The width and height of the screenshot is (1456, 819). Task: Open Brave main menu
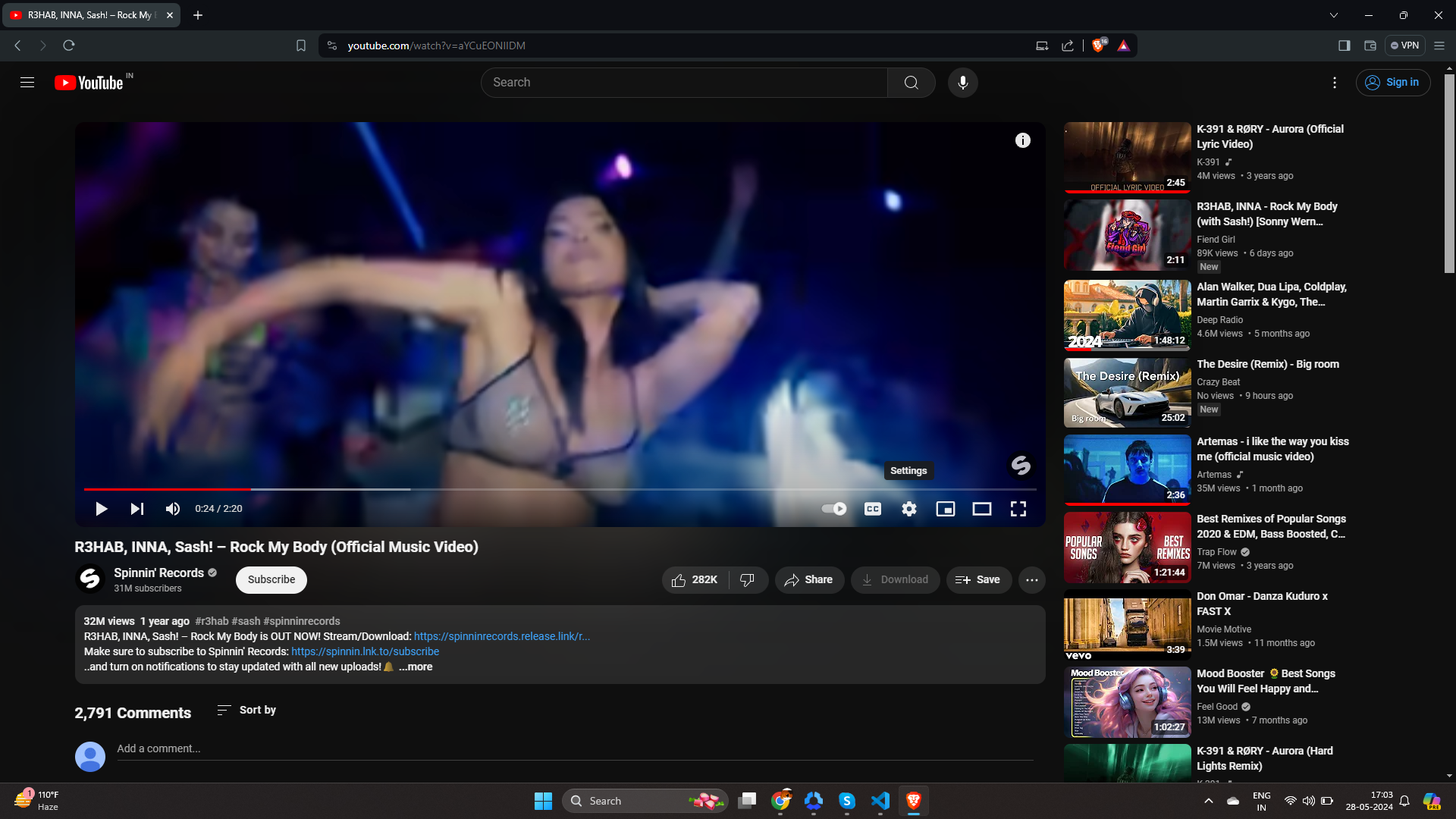[1439, 45]
